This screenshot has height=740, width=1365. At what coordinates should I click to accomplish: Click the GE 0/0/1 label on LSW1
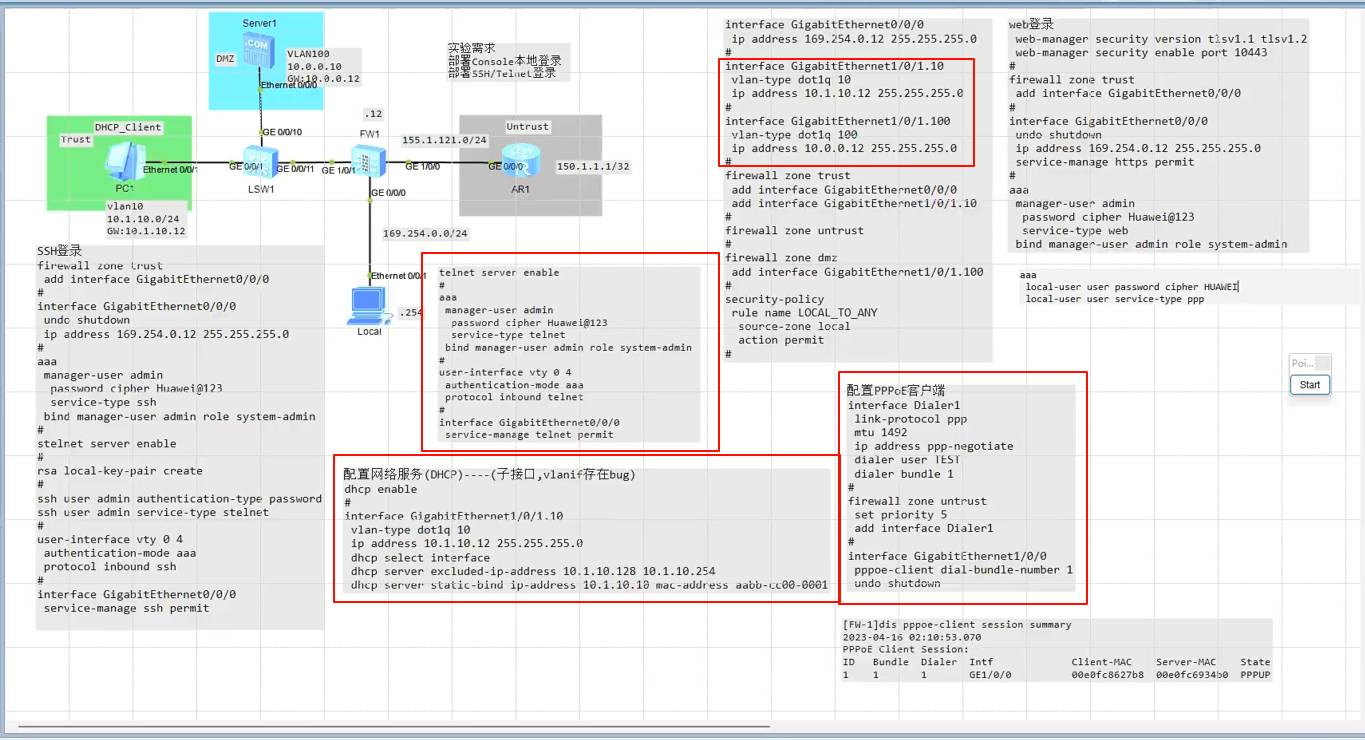pos(244,167)
